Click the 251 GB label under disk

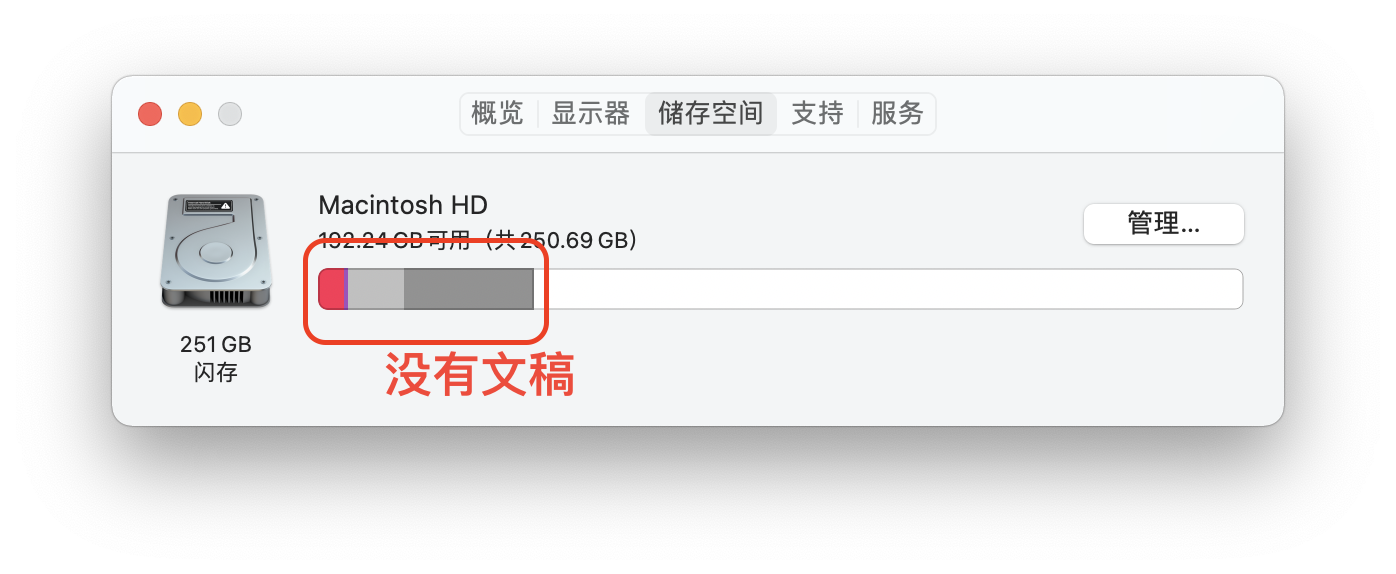pos(216,344)
